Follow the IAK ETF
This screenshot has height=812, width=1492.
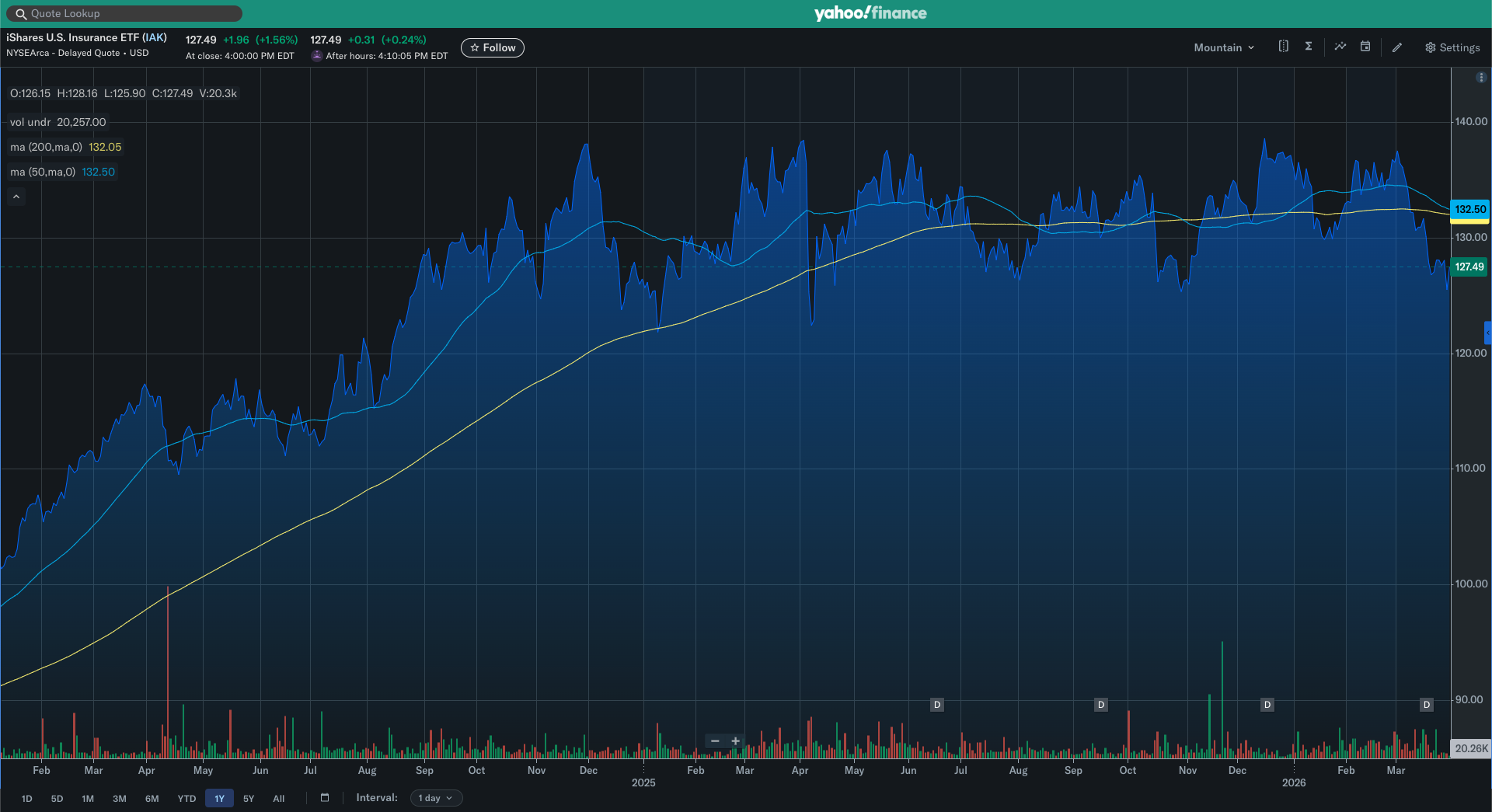coord(493,47)
